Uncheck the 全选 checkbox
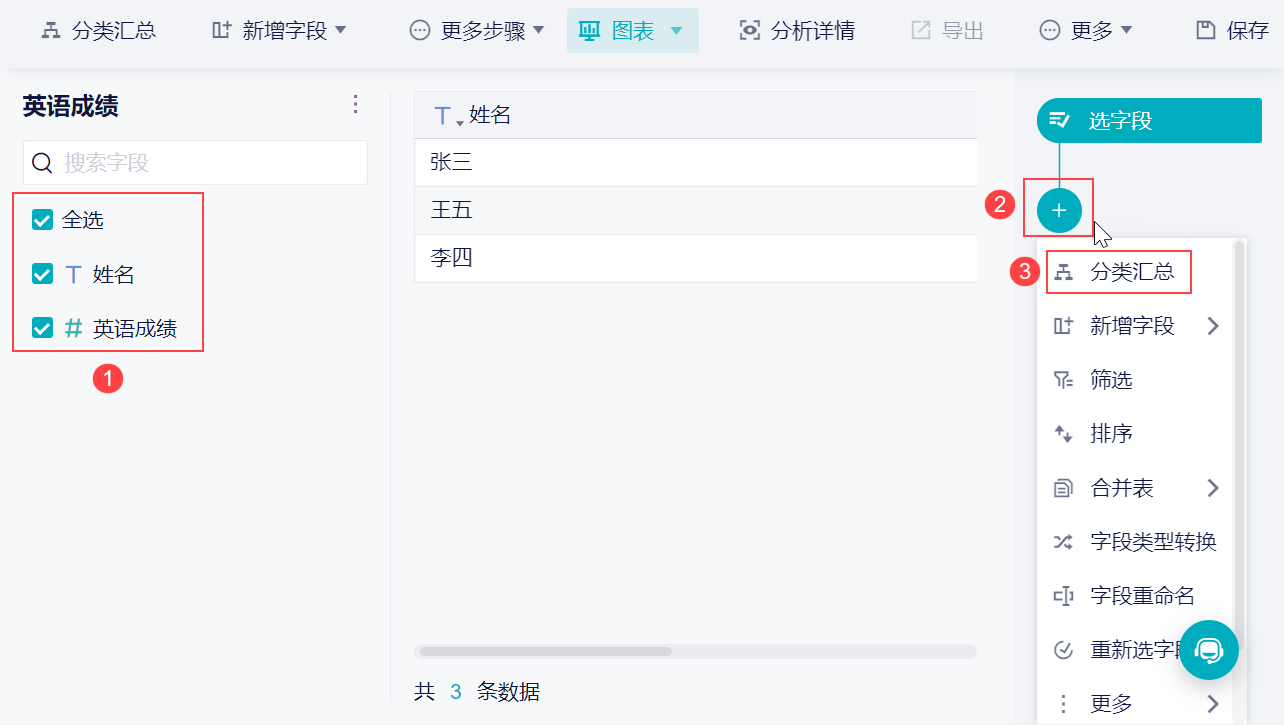 pyautogui.click(x=42, y=220)
